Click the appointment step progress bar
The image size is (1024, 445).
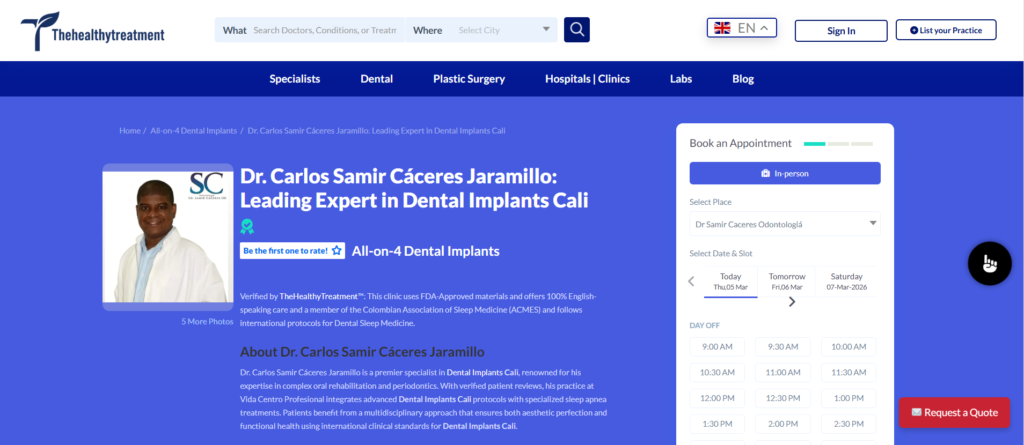pyautogui.click(x=838, y=143)
